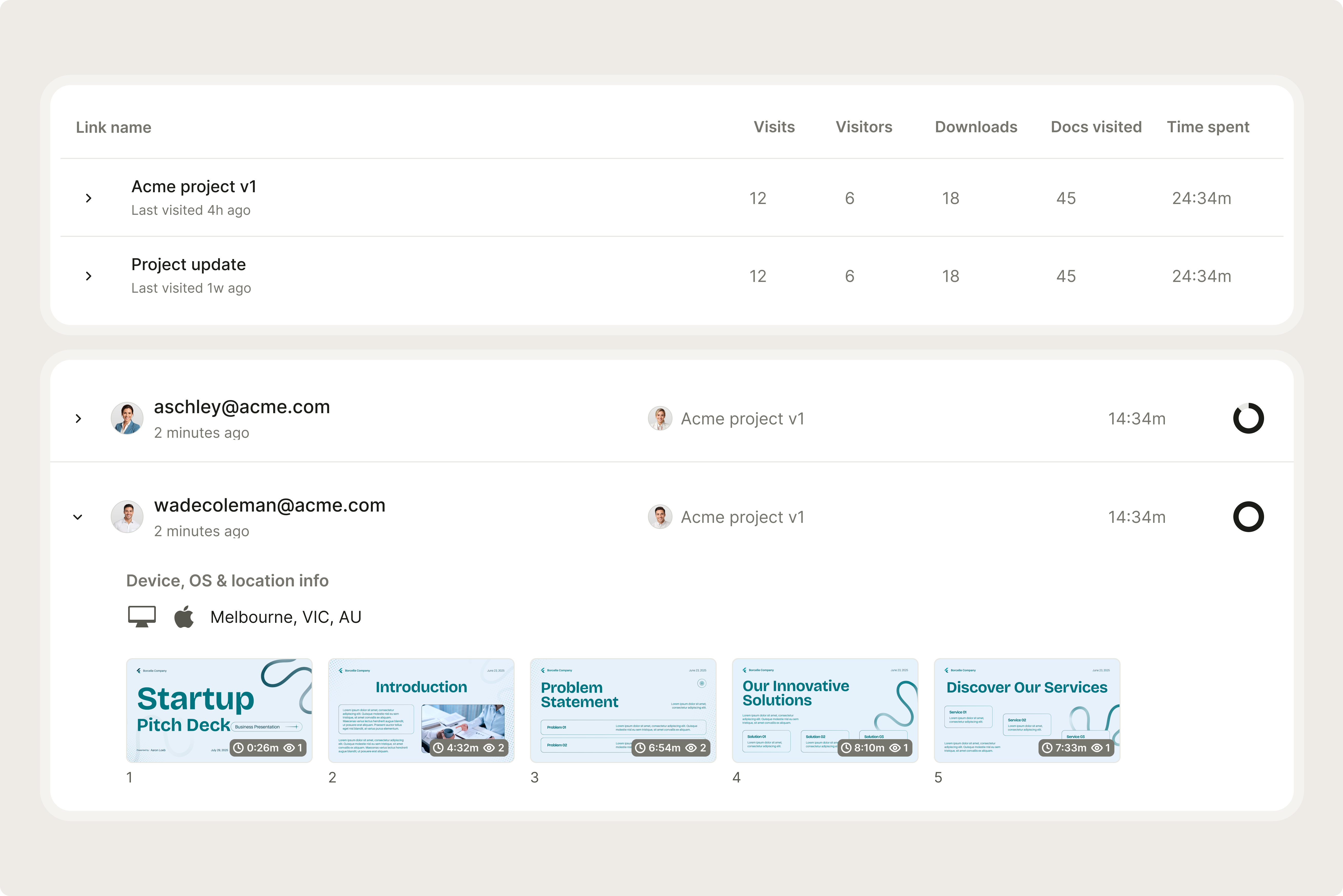Expand the Project update link row
The image size is (1343, 896).
click(89, 276)
